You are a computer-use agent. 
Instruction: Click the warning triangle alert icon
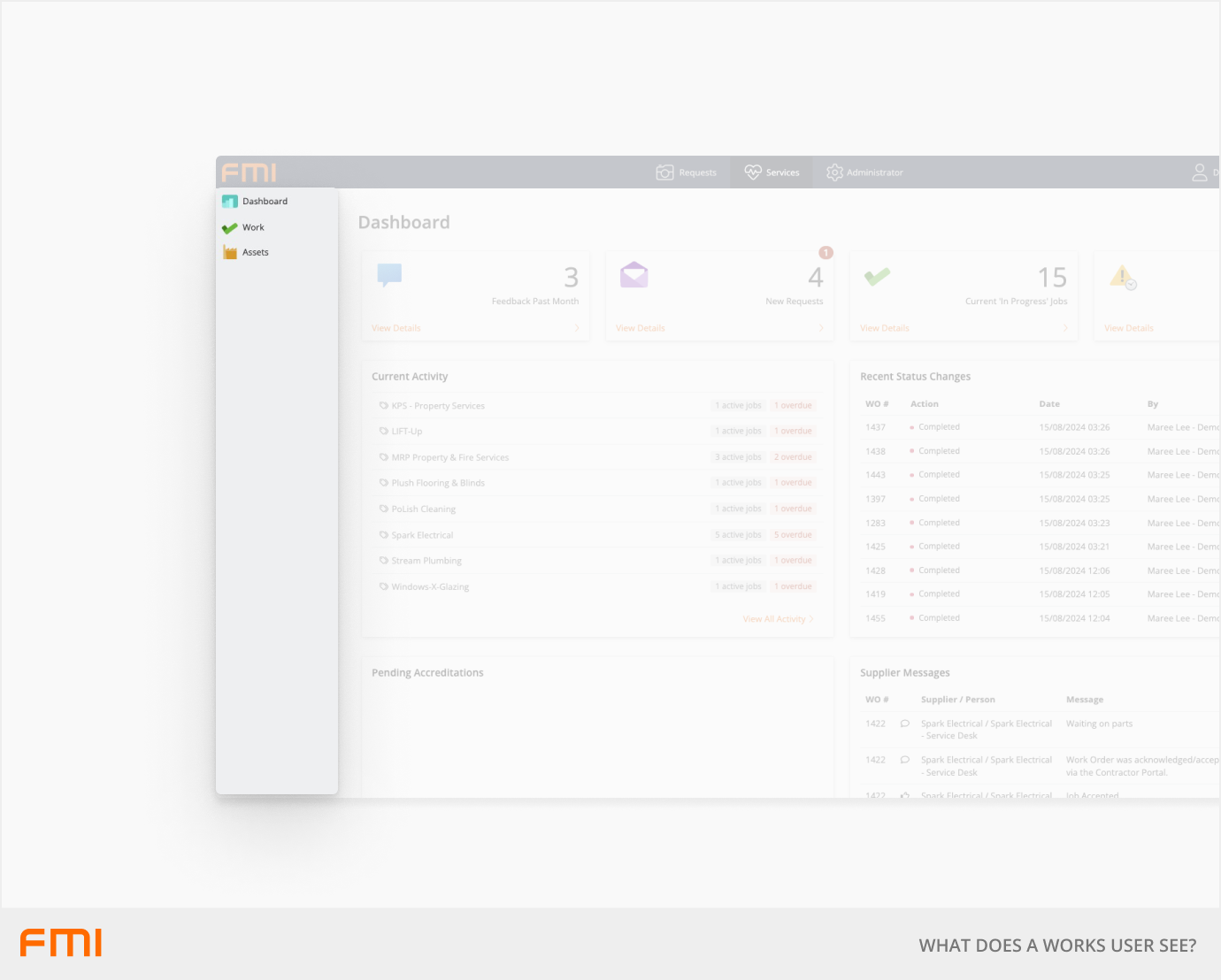coord(1123,278)
